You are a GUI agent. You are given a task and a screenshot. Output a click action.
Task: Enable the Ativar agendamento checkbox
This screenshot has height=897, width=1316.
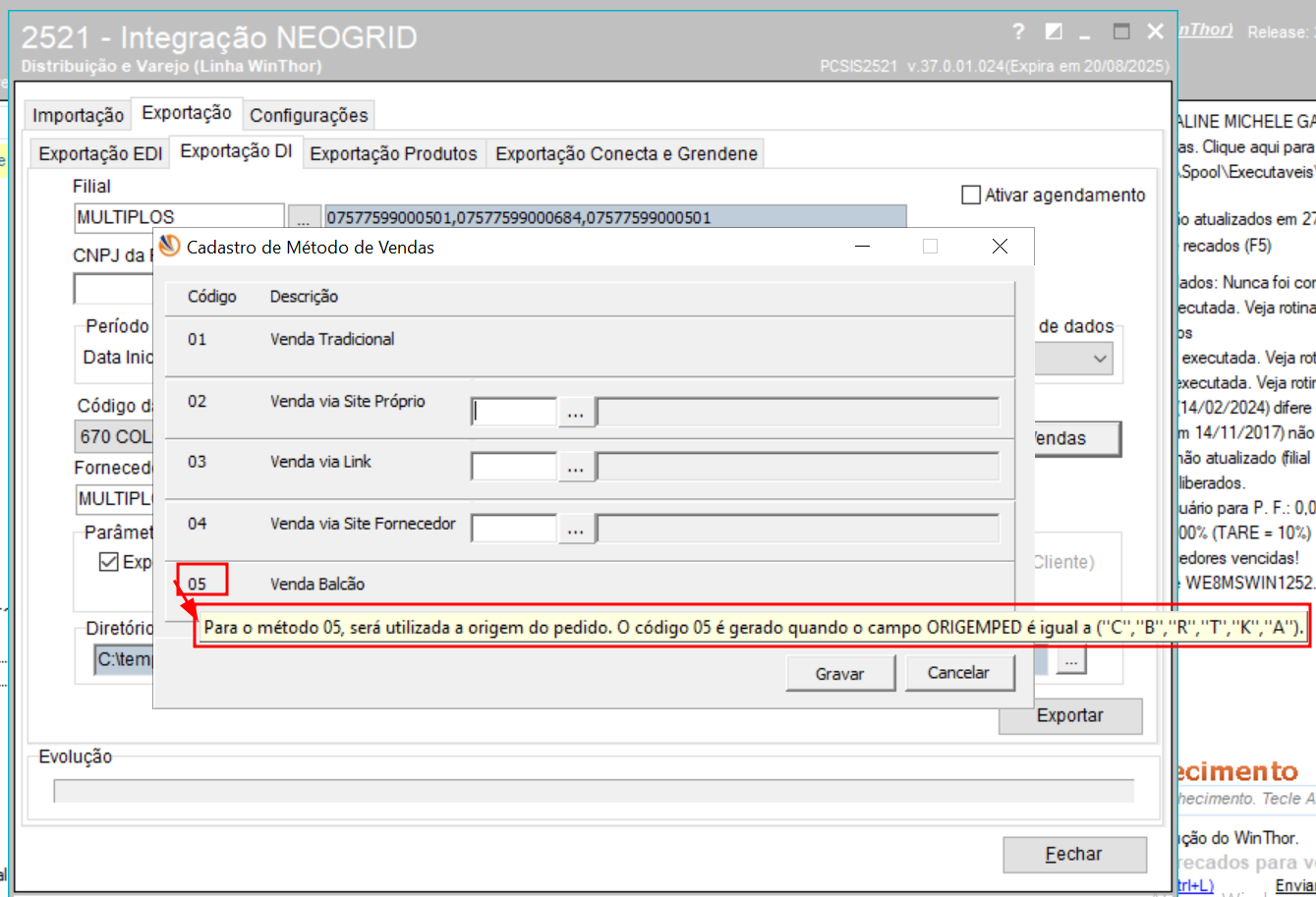(x=971, y=196)
